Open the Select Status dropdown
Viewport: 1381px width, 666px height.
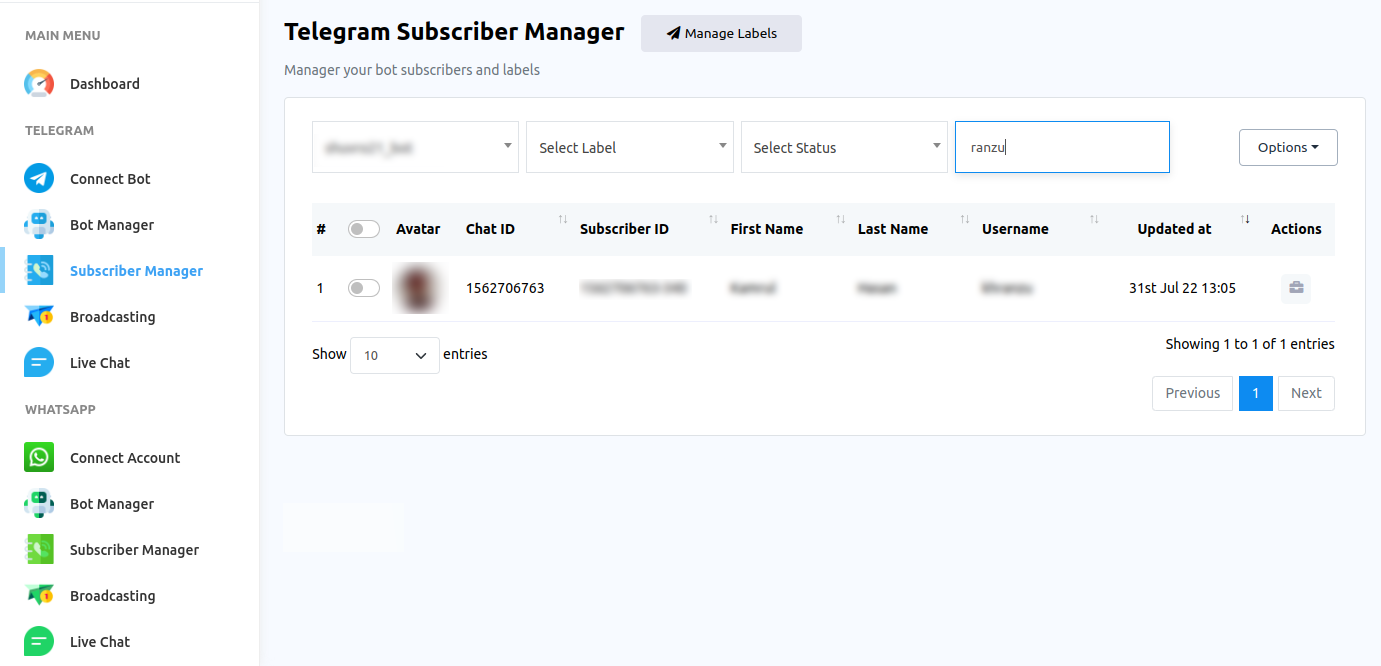[844, 147]
